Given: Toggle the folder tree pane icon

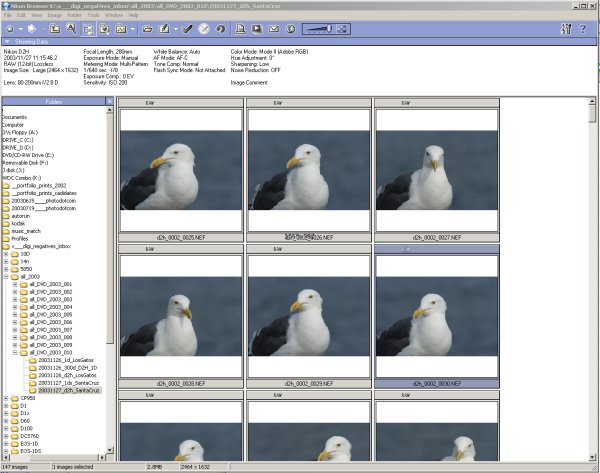Looking at the screenshot, I should 88,29.
